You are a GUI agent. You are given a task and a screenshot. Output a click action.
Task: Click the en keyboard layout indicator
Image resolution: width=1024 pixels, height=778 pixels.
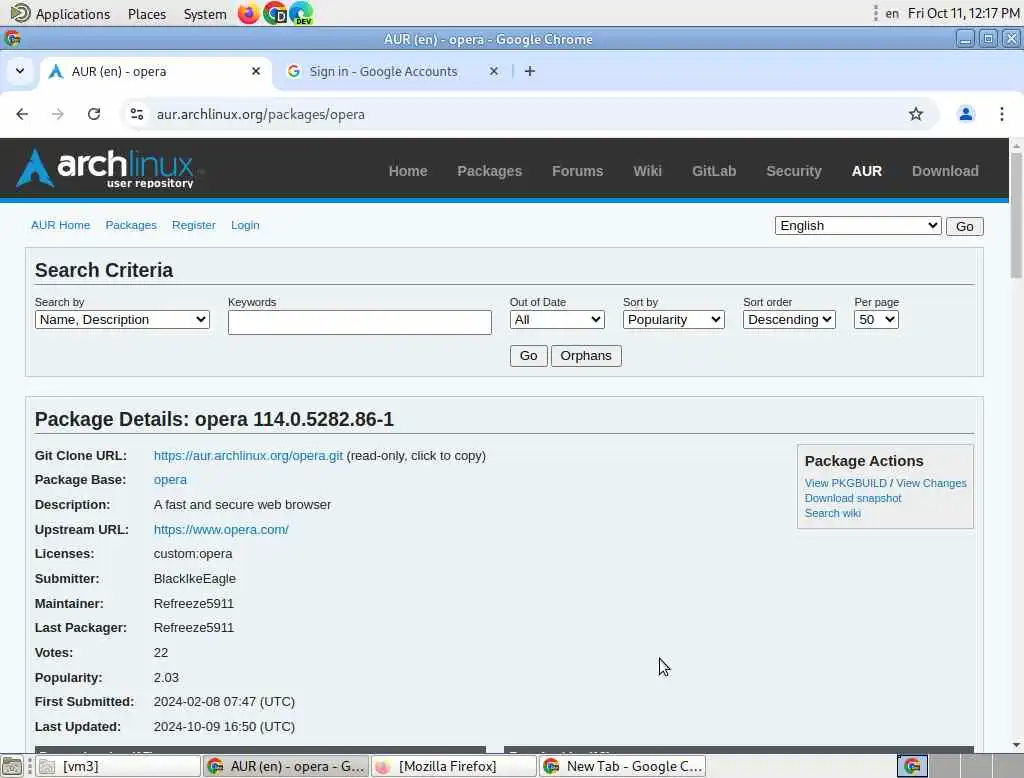(x=891, y=14)
